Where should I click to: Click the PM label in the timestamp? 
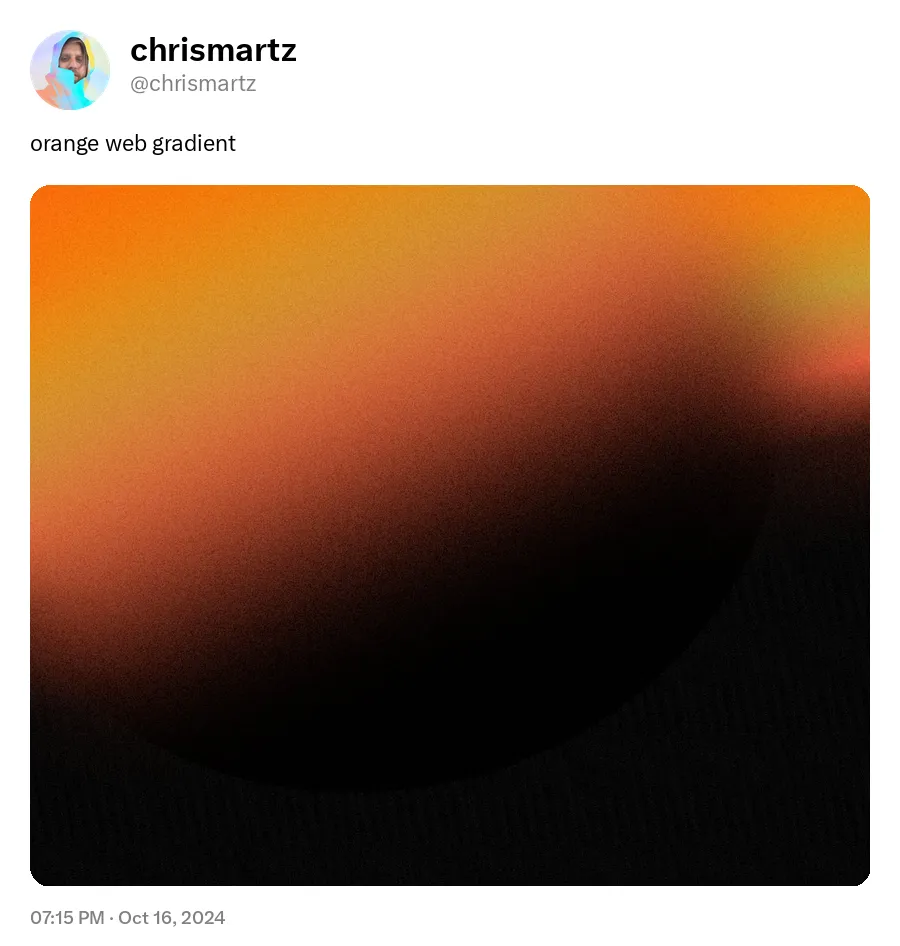tap(91, 918)
